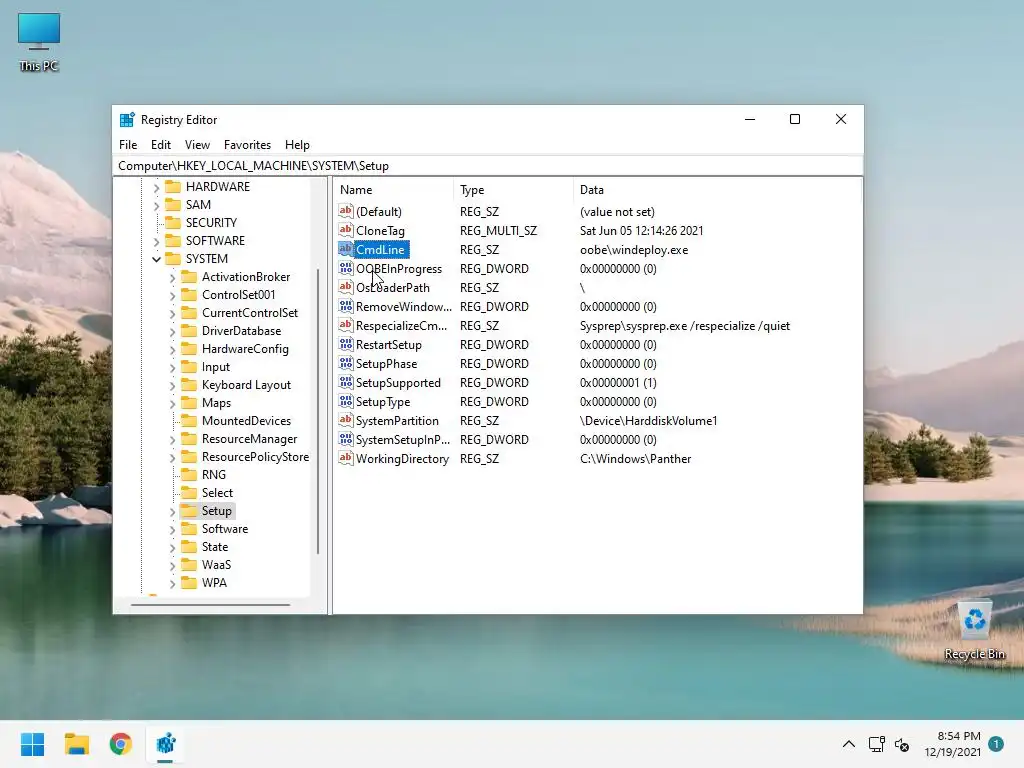
Task: Select the ResourcePolicyStore key
Action: pyautogui.click(x=255, y=457)
